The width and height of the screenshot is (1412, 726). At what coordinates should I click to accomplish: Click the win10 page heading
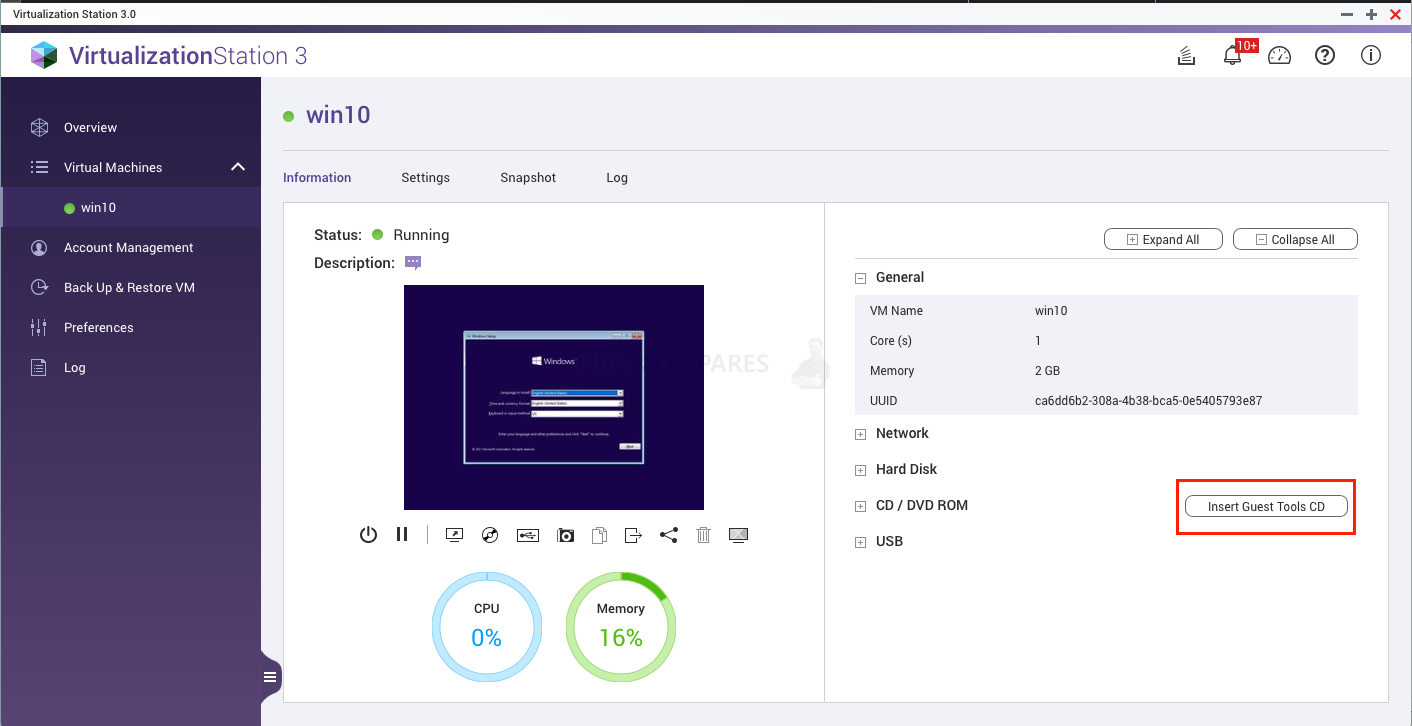(338, 115)
